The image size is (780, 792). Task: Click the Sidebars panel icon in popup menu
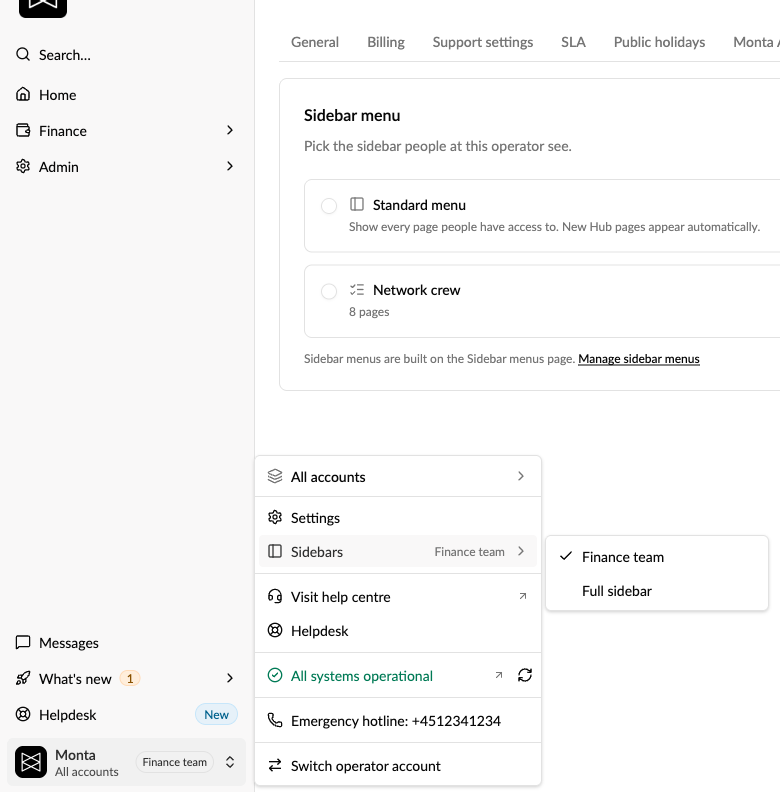(x=275, y=551)
